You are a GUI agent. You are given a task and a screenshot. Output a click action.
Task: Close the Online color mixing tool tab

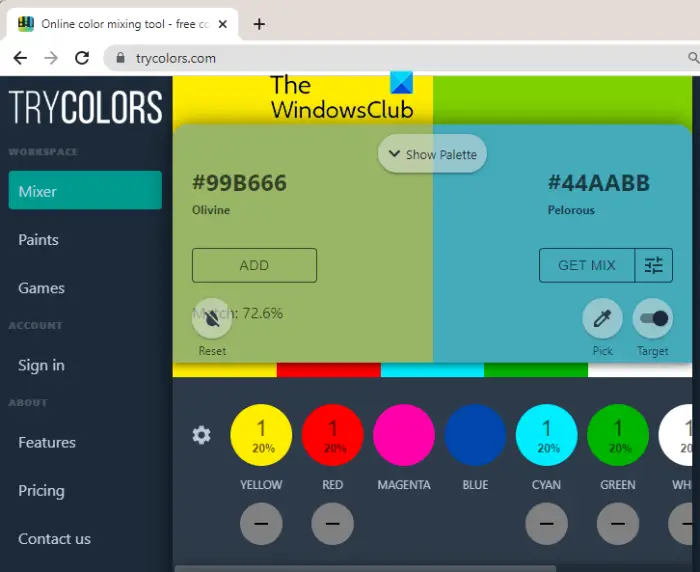coord(222,24)
